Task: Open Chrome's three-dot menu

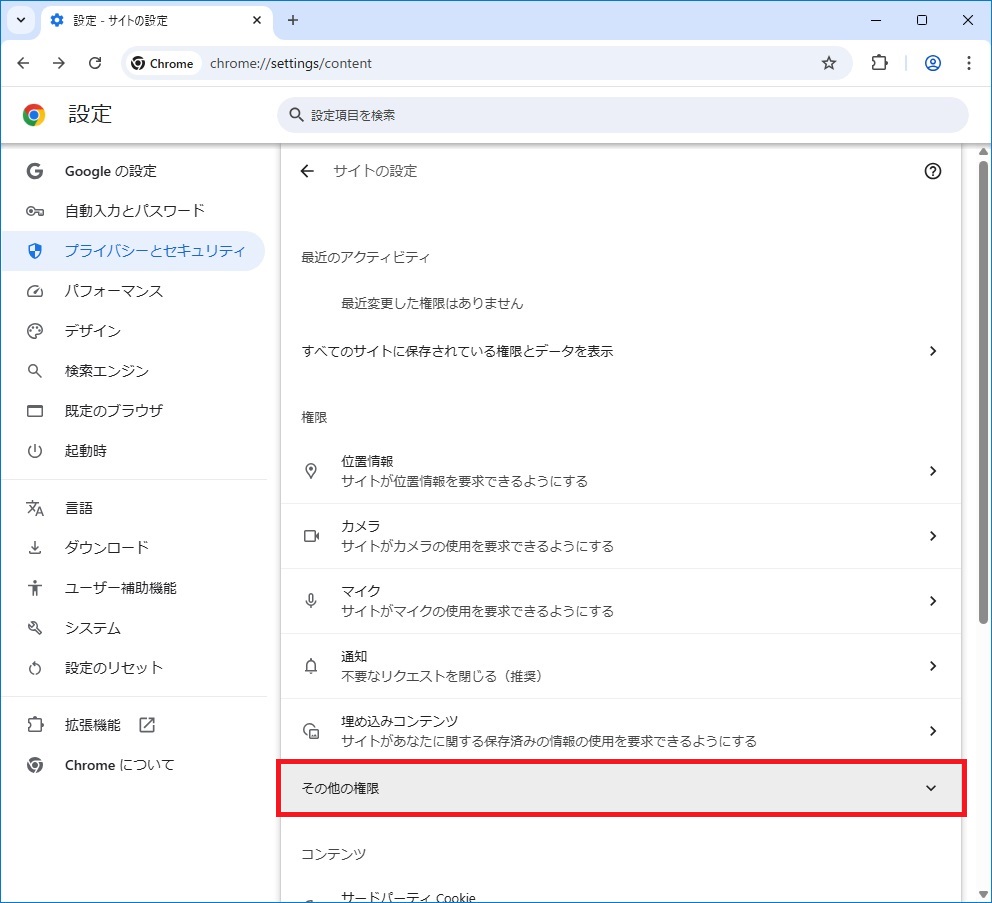Action: (x=968, y=63)
